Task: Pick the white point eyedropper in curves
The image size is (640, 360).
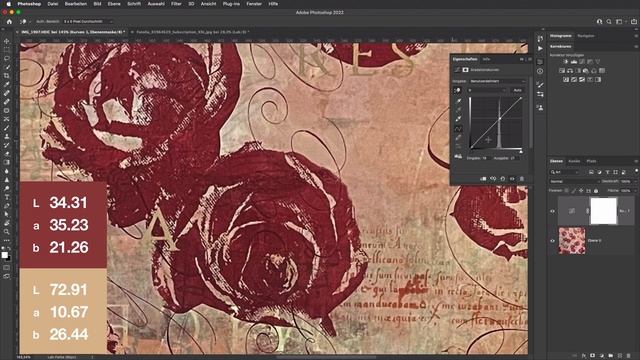Action: coord(458,119)
